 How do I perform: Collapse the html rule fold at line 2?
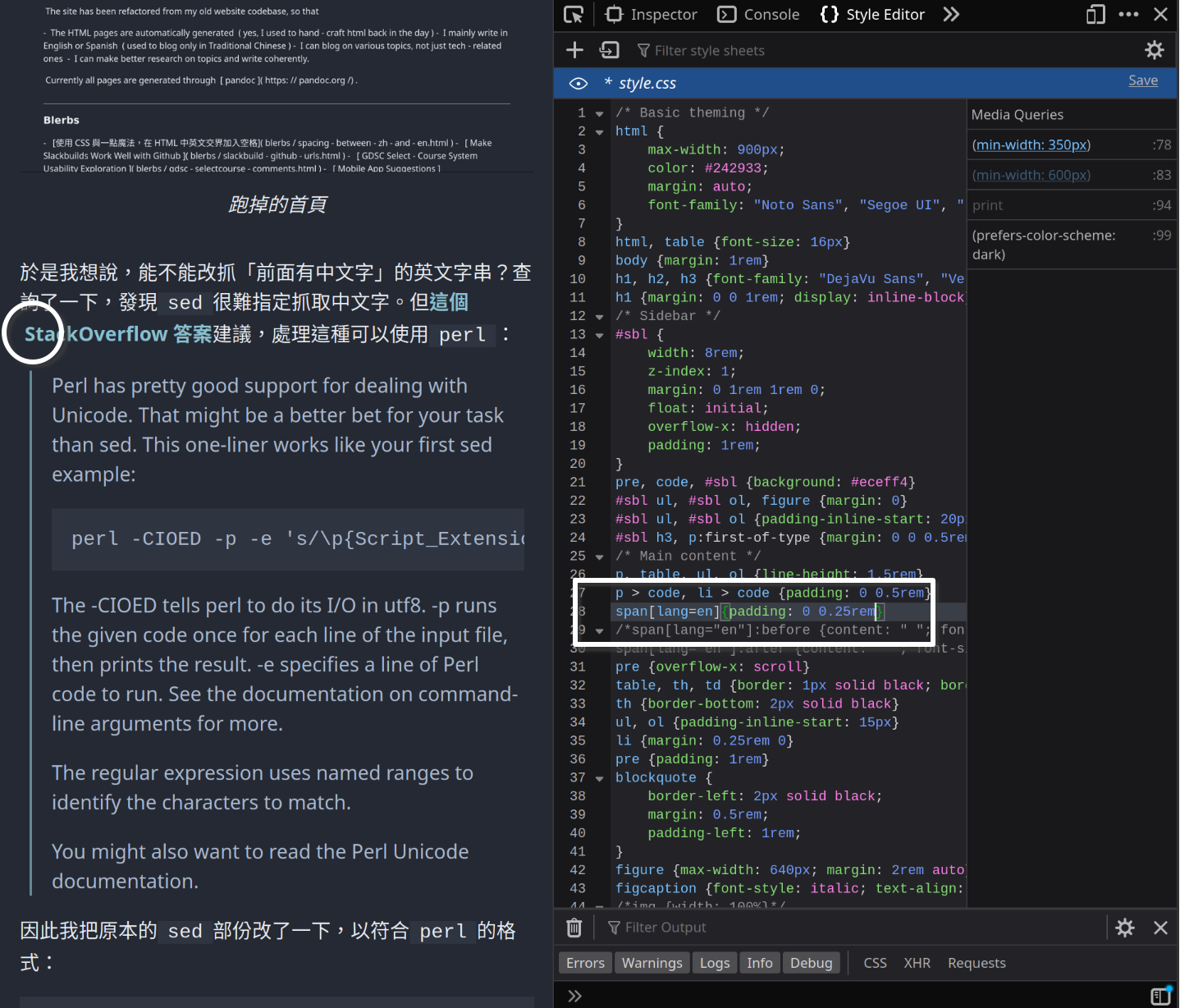599,132
